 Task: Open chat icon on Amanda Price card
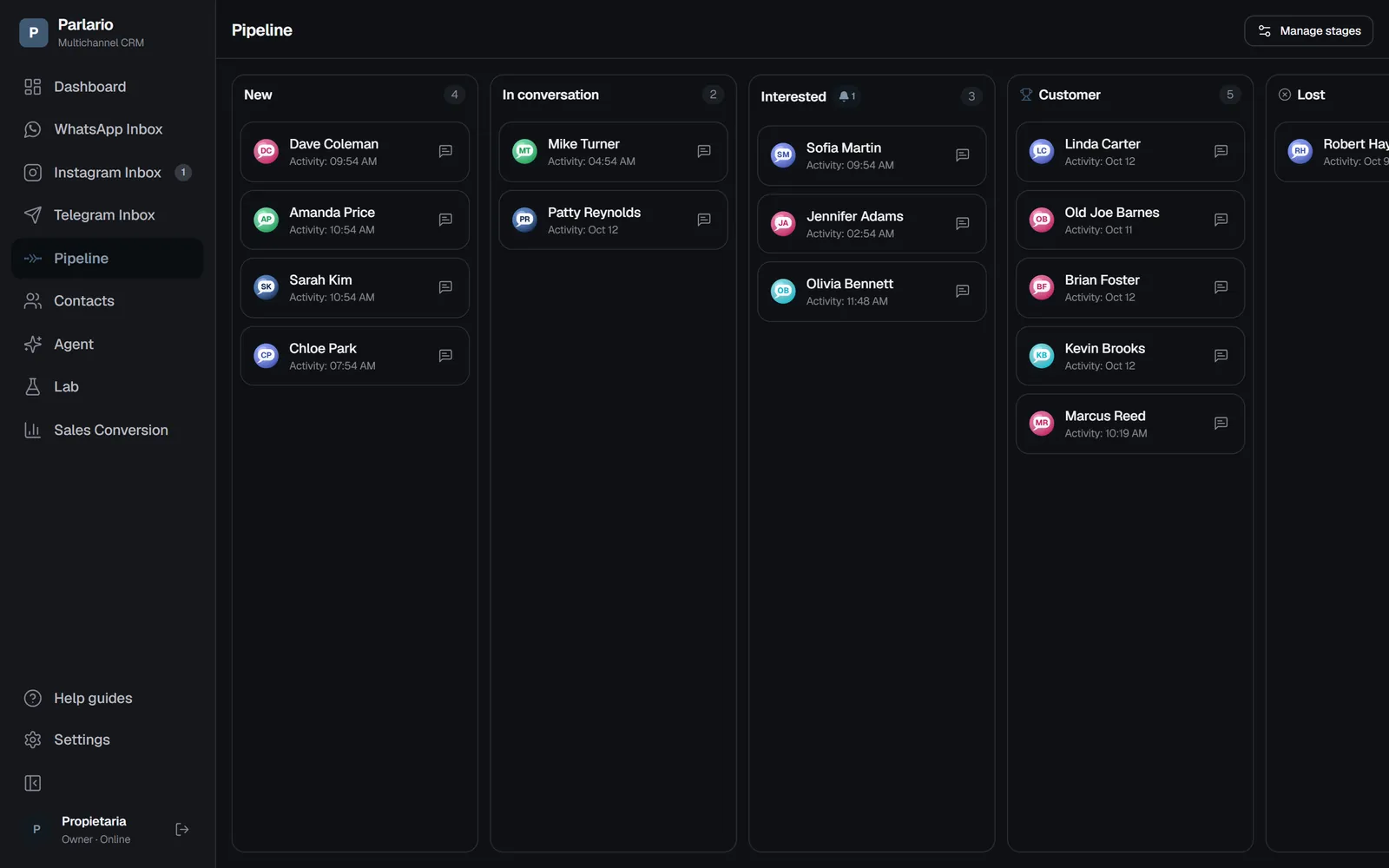click(445, 220)
